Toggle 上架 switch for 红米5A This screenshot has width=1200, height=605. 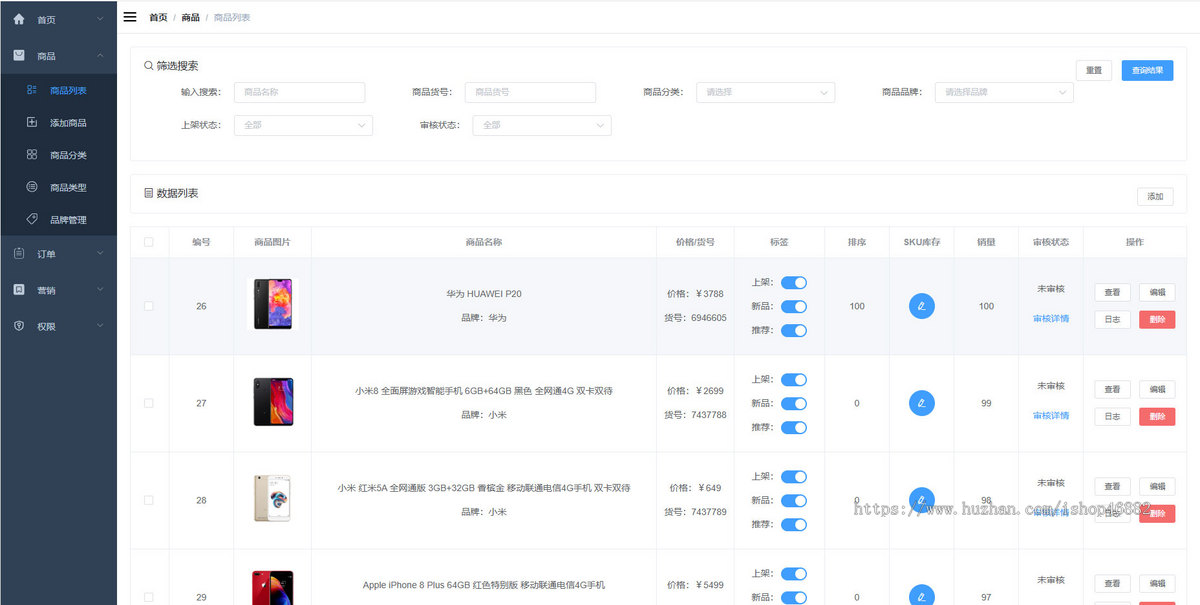794,476
